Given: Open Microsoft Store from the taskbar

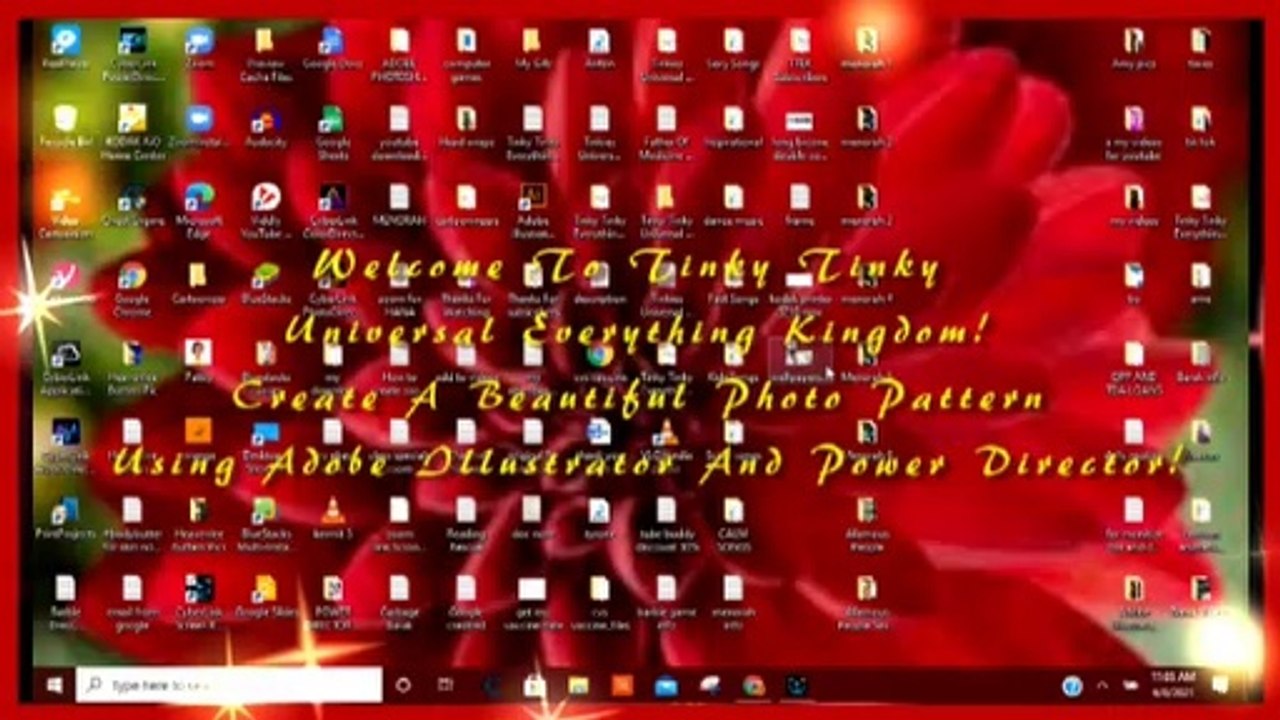Looking at the screenshot, I should 535,685.
